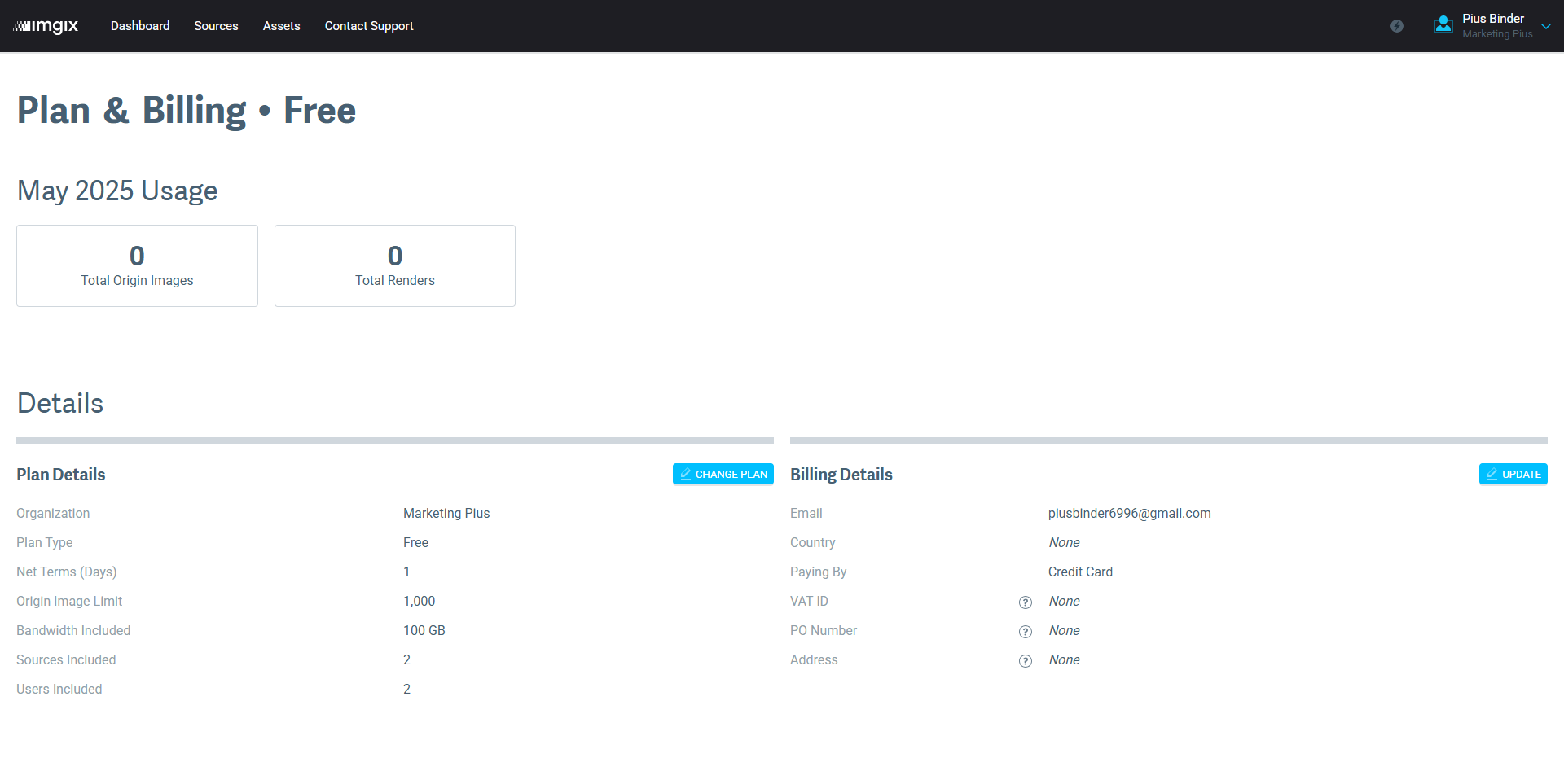This screenshot has height=784, width=1564.
Task: Click the lightning bolt icon in header
Action: point(1397,26)
